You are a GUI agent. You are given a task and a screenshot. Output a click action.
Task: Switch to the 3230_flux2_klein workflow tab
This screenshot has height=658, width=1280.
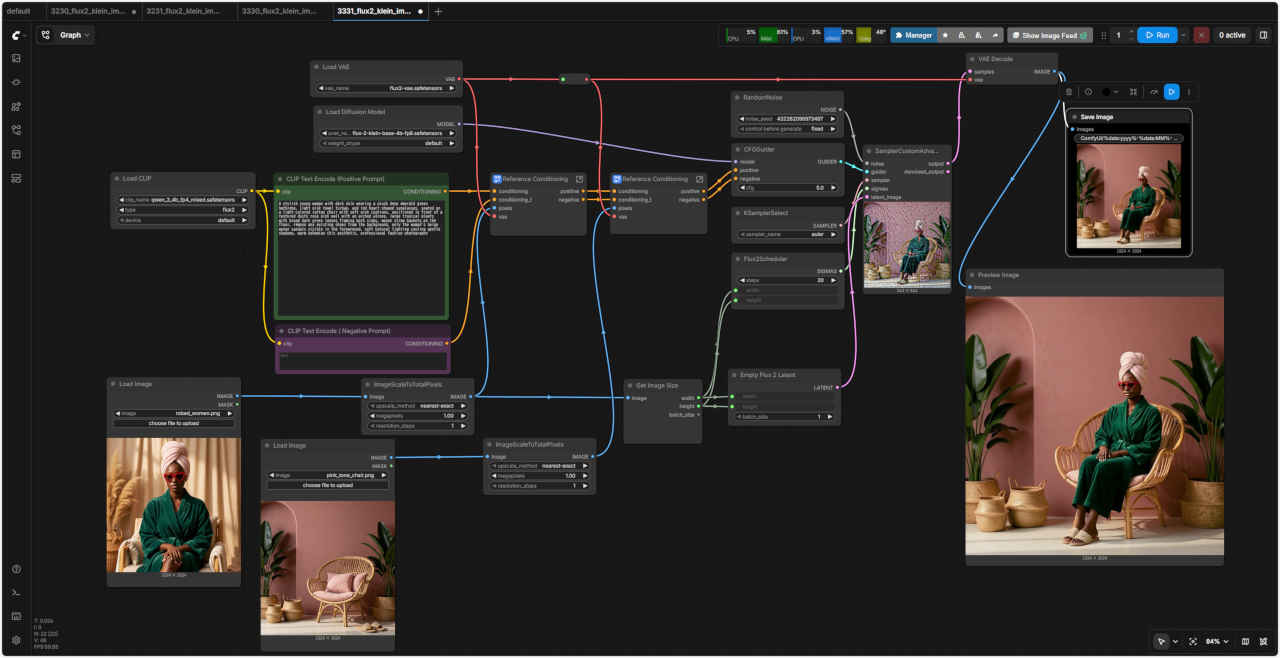(90, 11)
